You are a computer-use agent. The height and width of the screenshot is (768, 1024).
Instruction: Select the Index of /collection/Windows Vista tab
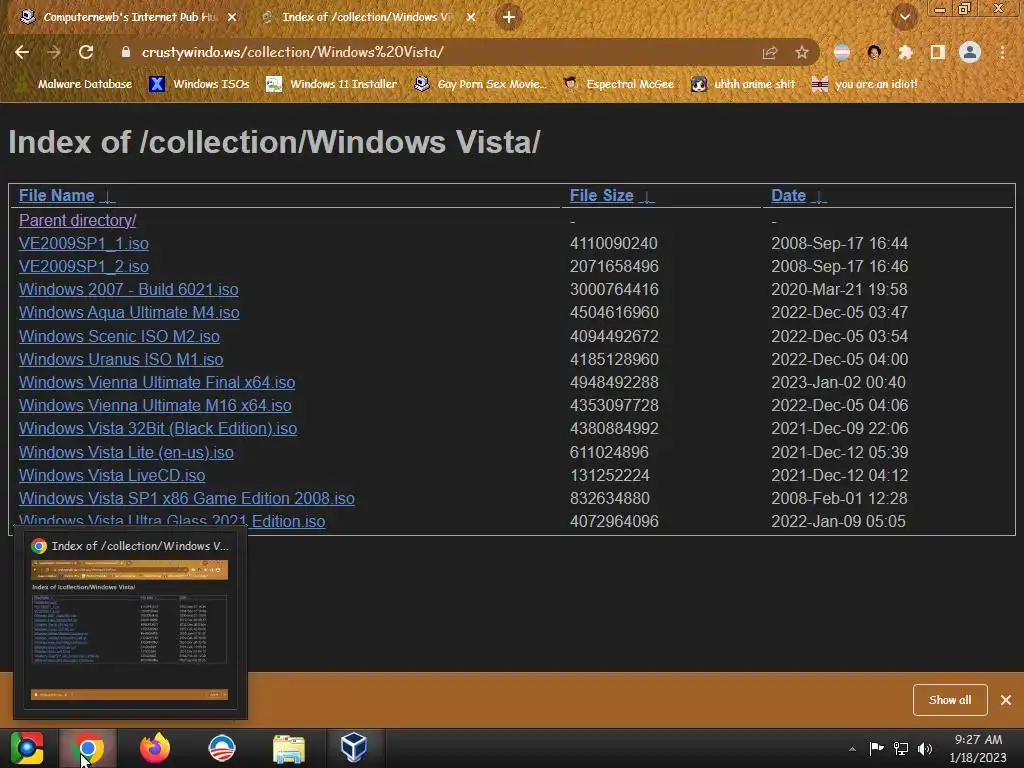(366, 17)
